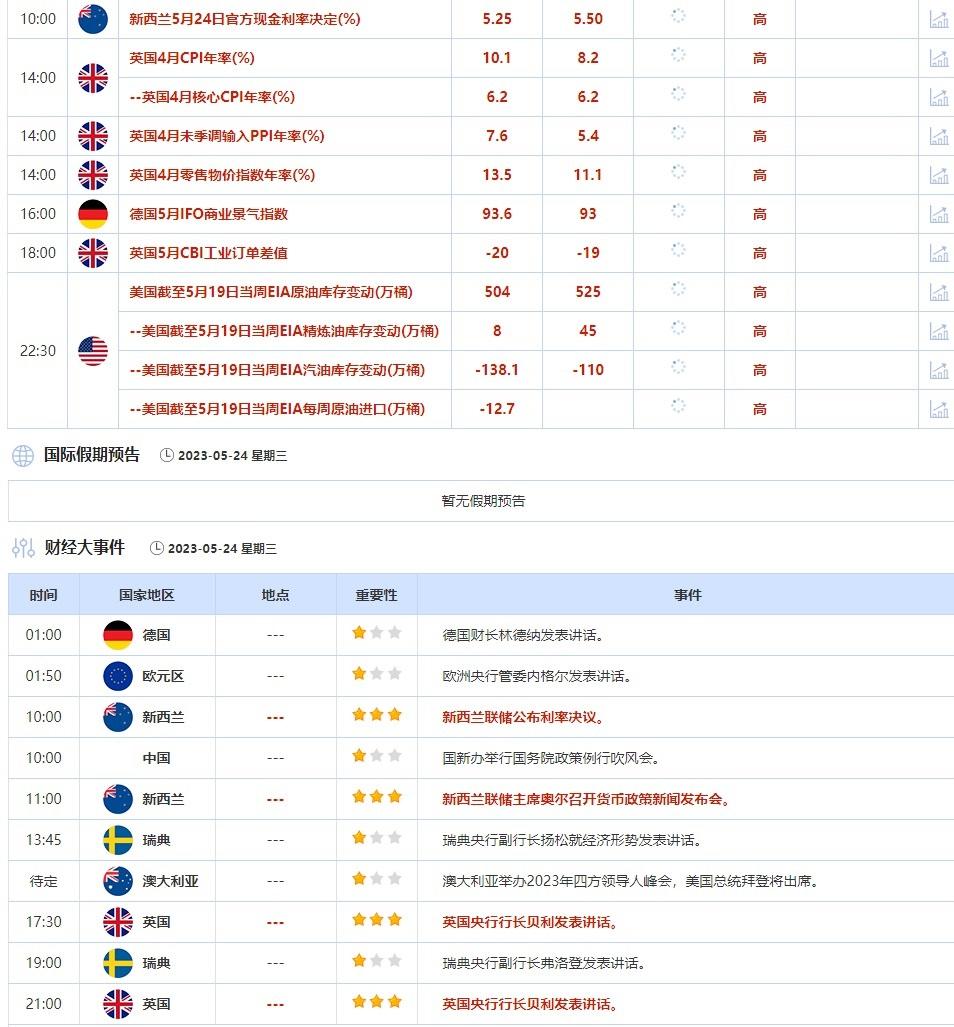Viewport: 954px width, 1027px height.
Task: Click chart icon for EIA weekly crude imports row
Action: point(938,409)
